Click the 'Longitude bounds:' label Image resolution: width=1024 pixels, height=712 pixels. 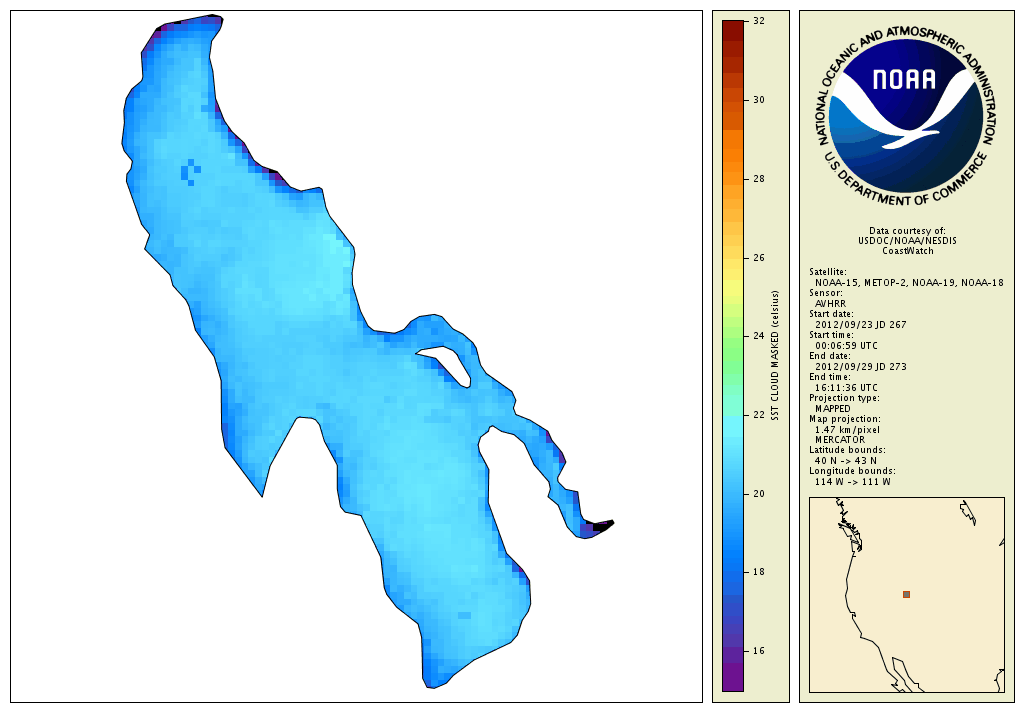[x=852, y=471]
